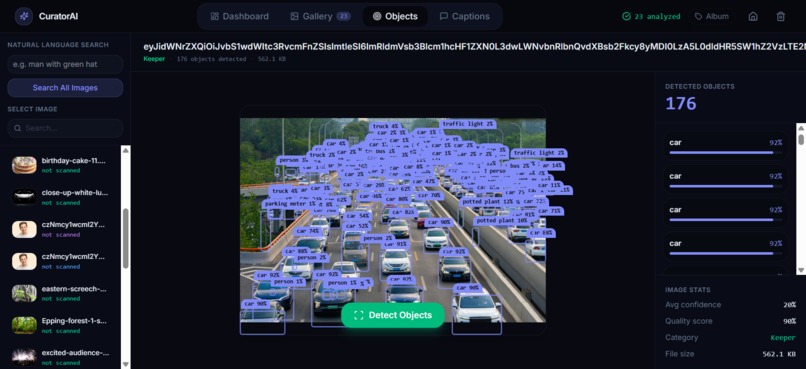Click the image list scrollbar thumb
Screen dimensions: 806x369
click(125, 238)
